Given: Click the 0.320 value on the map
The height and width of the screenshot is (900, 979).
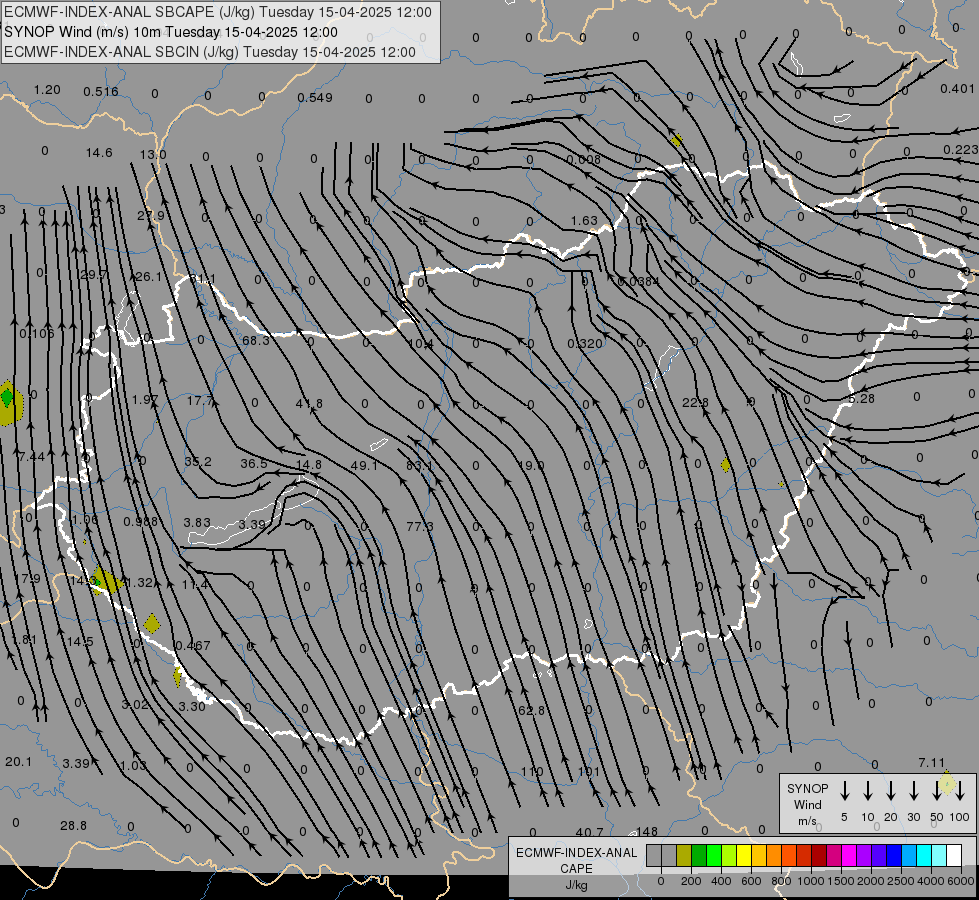Looking at the screenshot, I should (585, 344).
